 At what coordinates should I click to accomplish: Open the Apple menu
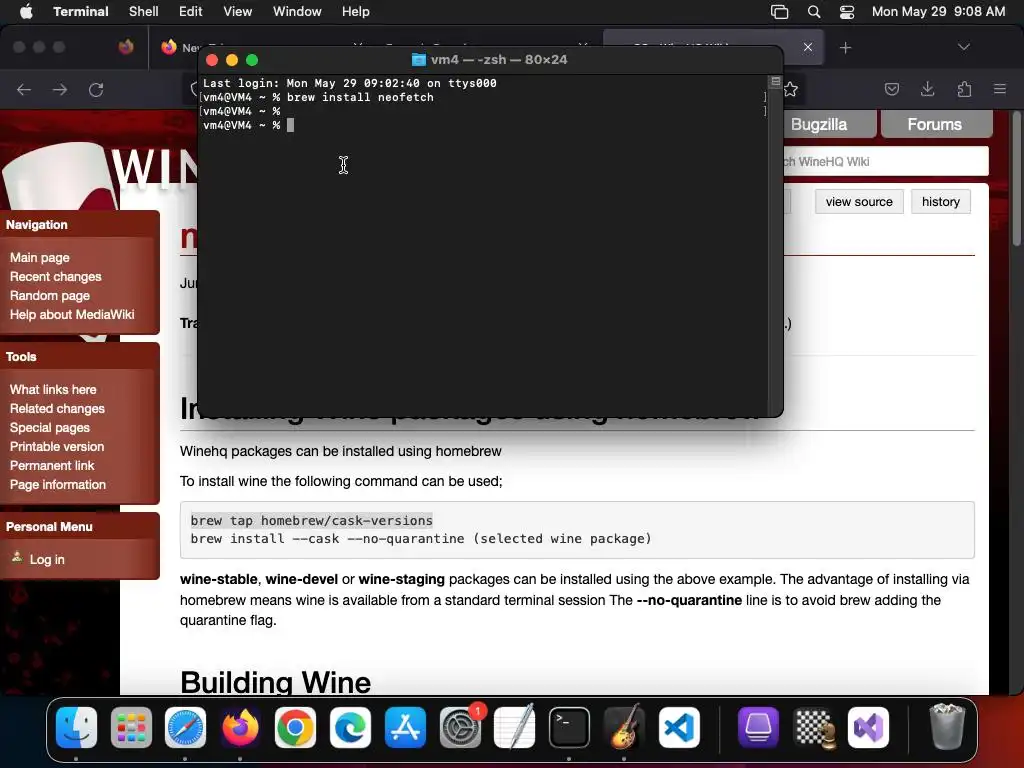coord(25,12)
